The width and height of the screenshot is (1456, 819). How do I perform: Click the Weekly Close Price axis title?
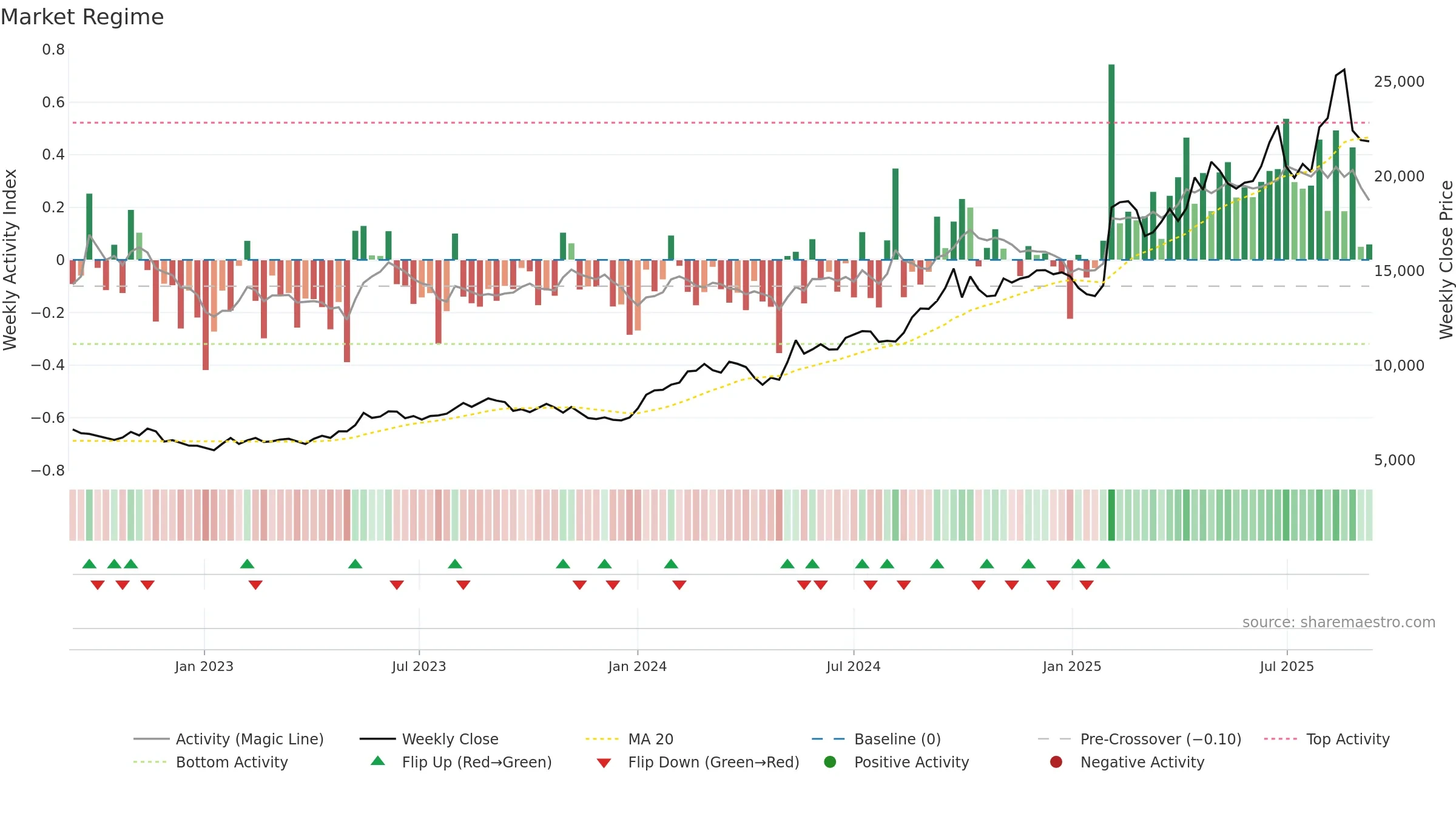tap(1446, 260)
